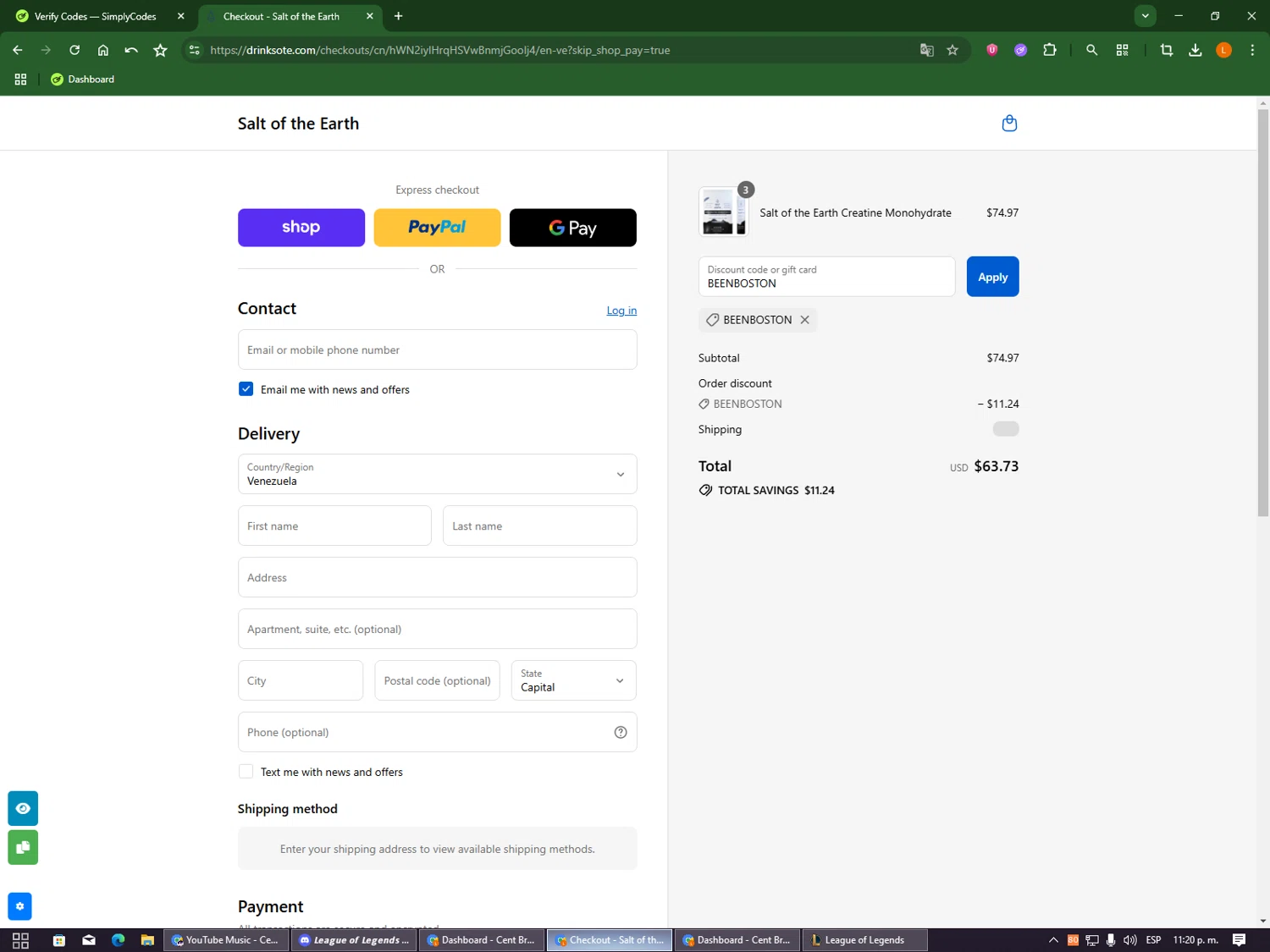This screenshot has height=952, width=1270.
Task: Click the Apartment, suite, etc. field
Action: [x=438, y=629]
